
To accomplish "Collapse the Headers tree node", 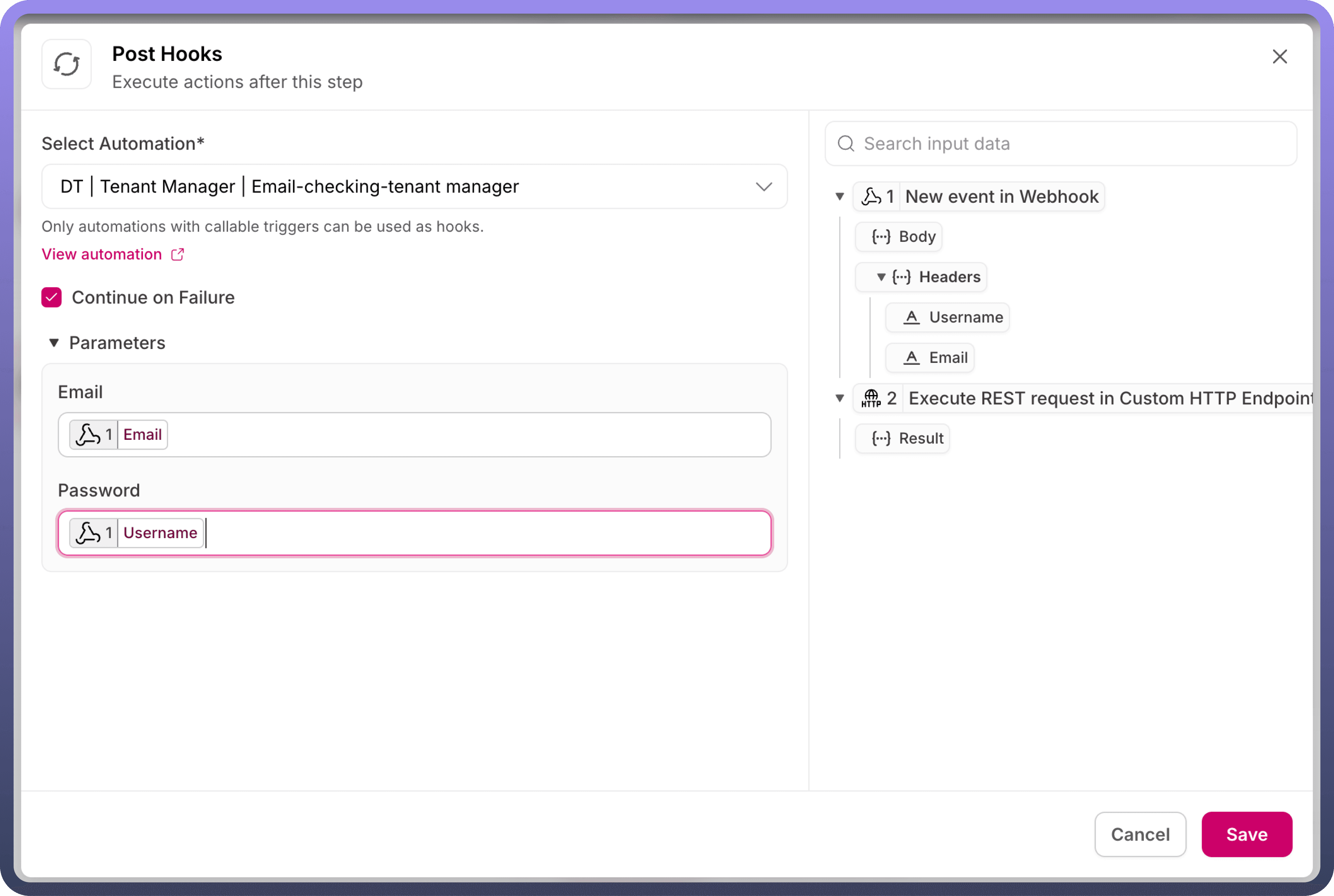I will [x=881, y=277].
